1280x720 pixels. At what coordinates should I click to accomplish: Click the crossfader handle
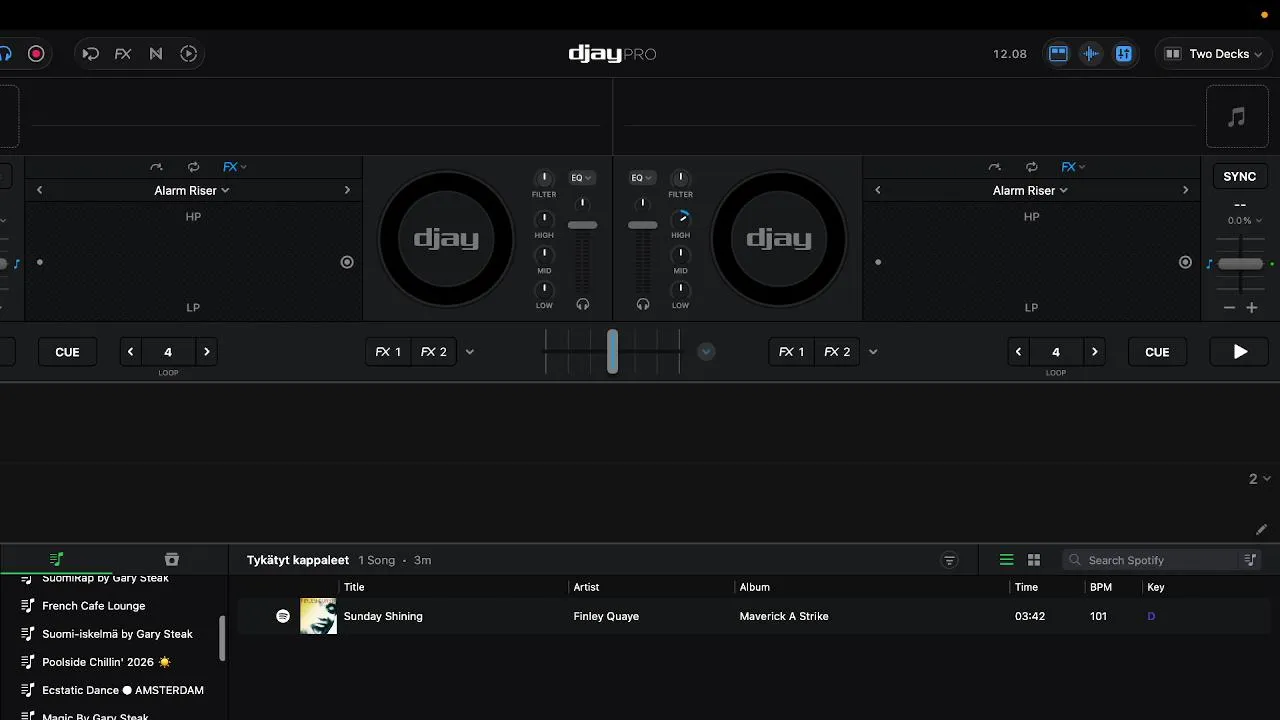click(612, 352)
